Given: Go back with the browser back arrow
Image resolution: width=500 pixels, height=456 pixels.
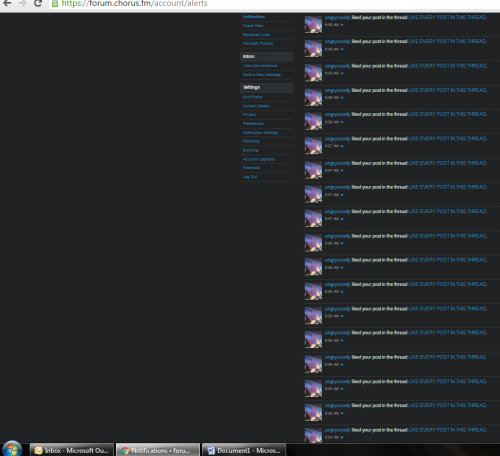Looking at the screenshot, I should click(x=6, y=3).
